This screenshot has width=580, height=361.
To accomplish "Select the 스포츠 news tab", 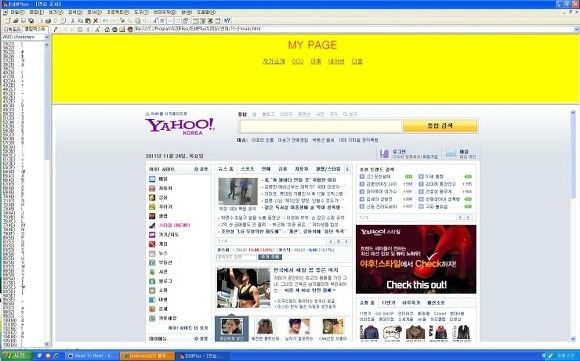I will 247,169.
